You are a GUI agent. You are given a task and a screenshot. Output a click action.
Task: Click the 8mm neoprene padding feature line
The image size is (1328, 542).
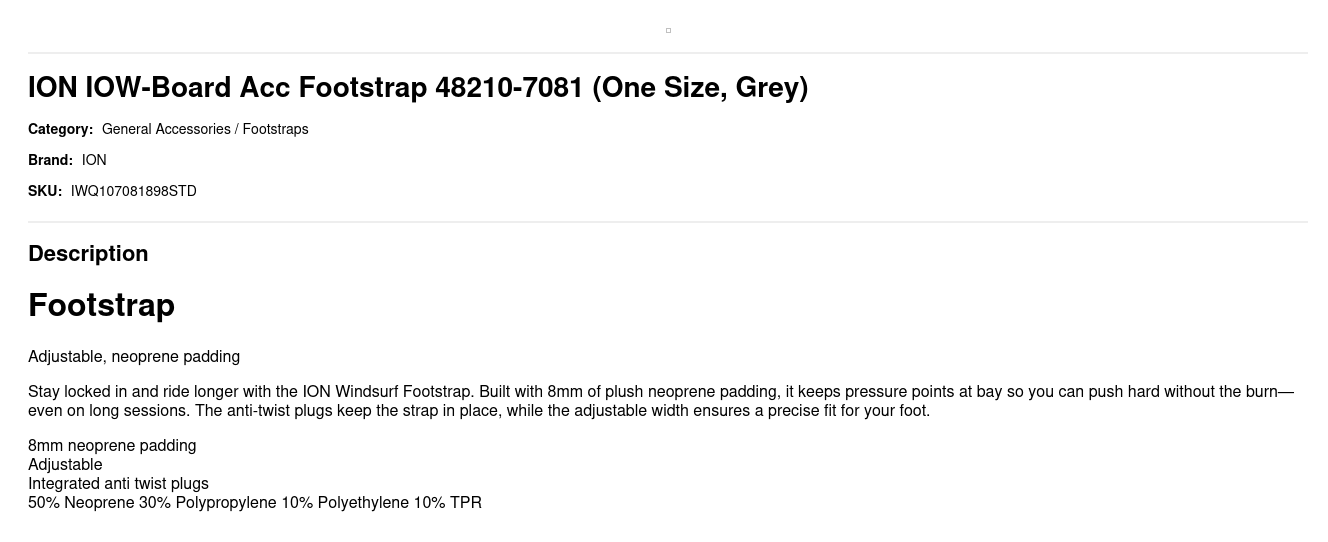click(112, 446)
